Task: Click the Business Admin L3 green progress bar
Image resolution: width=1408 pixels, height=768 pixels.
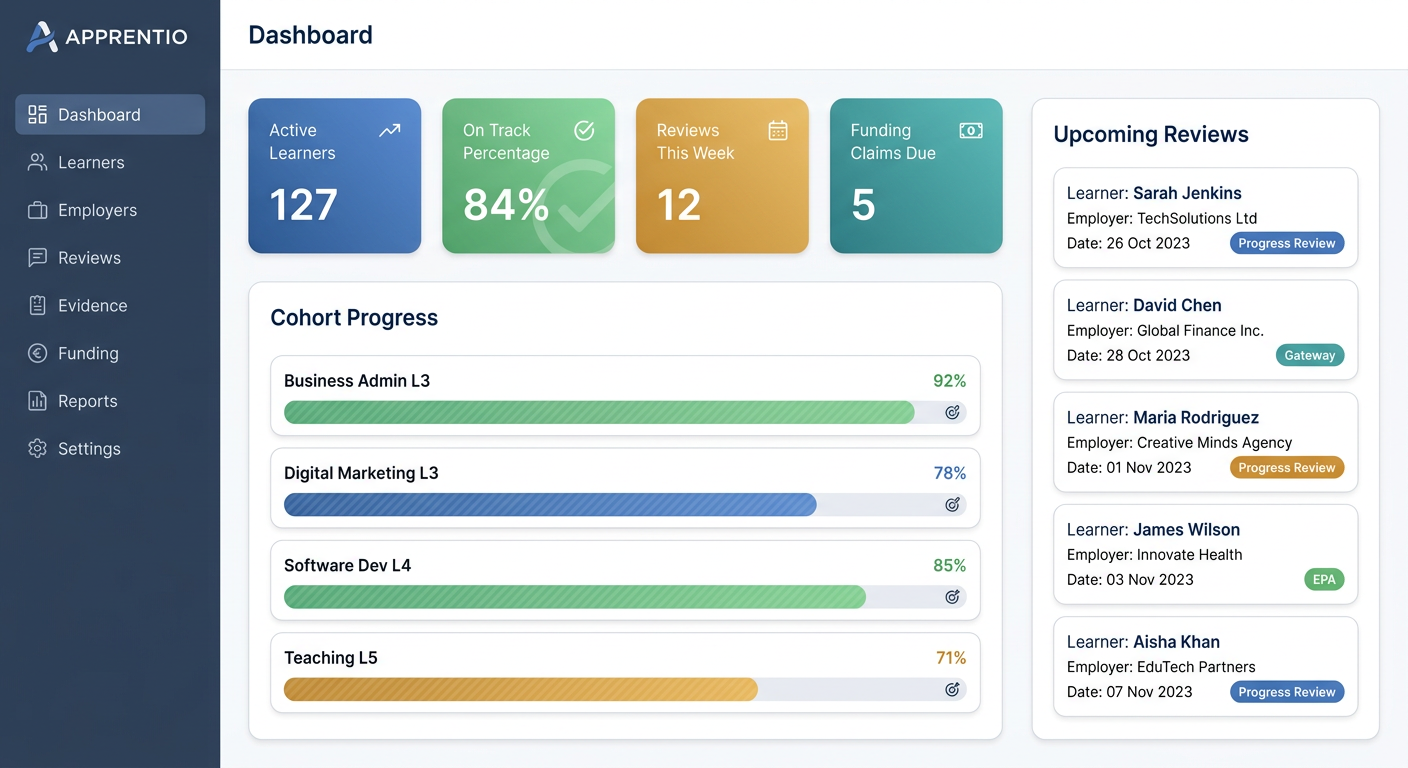Action: pos(599,412)
